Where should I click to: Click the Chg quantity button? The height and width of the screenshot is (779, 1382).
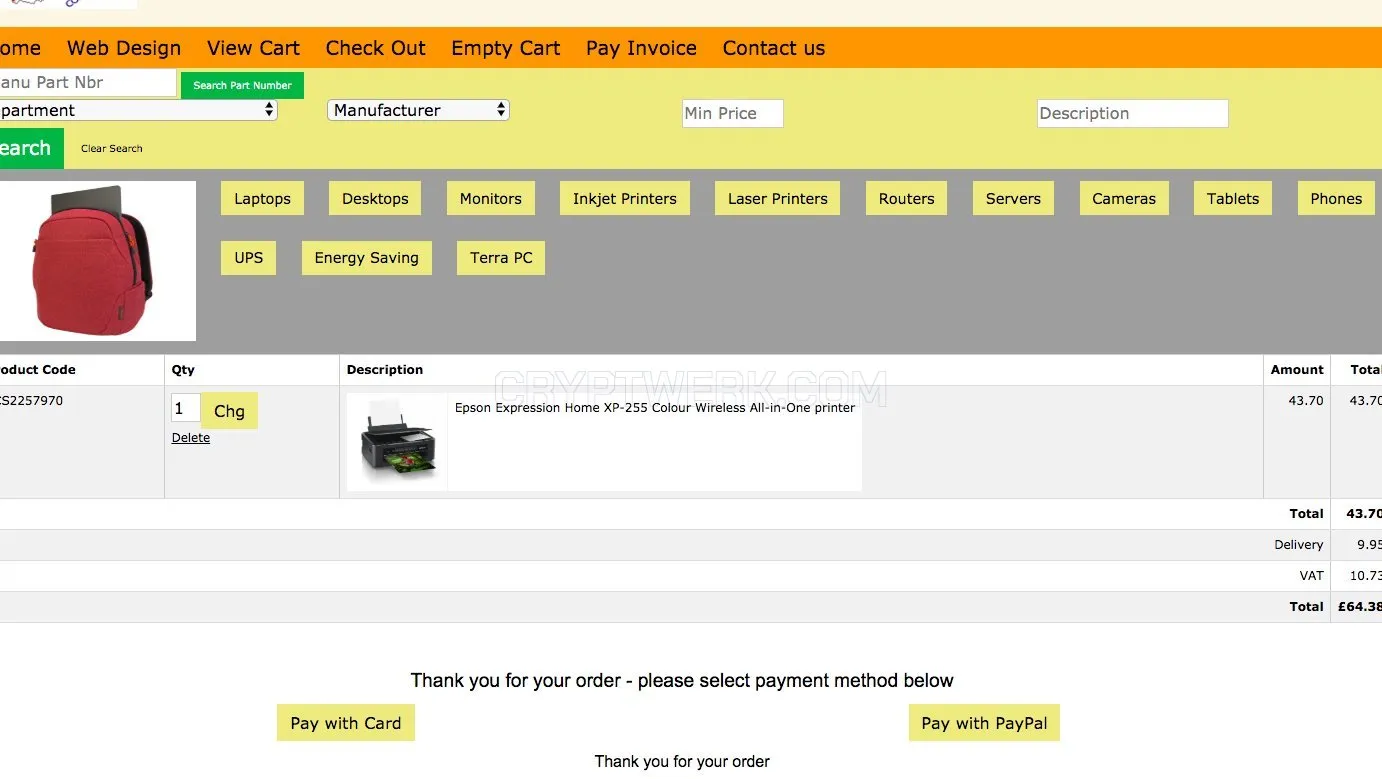click(x=229, y=411)
